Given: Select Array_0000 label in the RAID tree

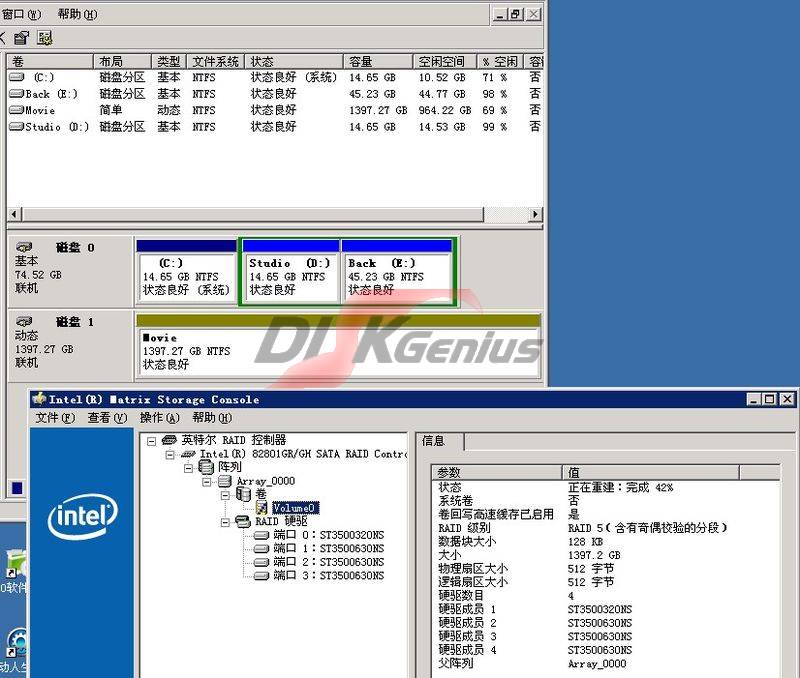Looking at the screenshot, I should (266, 481).
